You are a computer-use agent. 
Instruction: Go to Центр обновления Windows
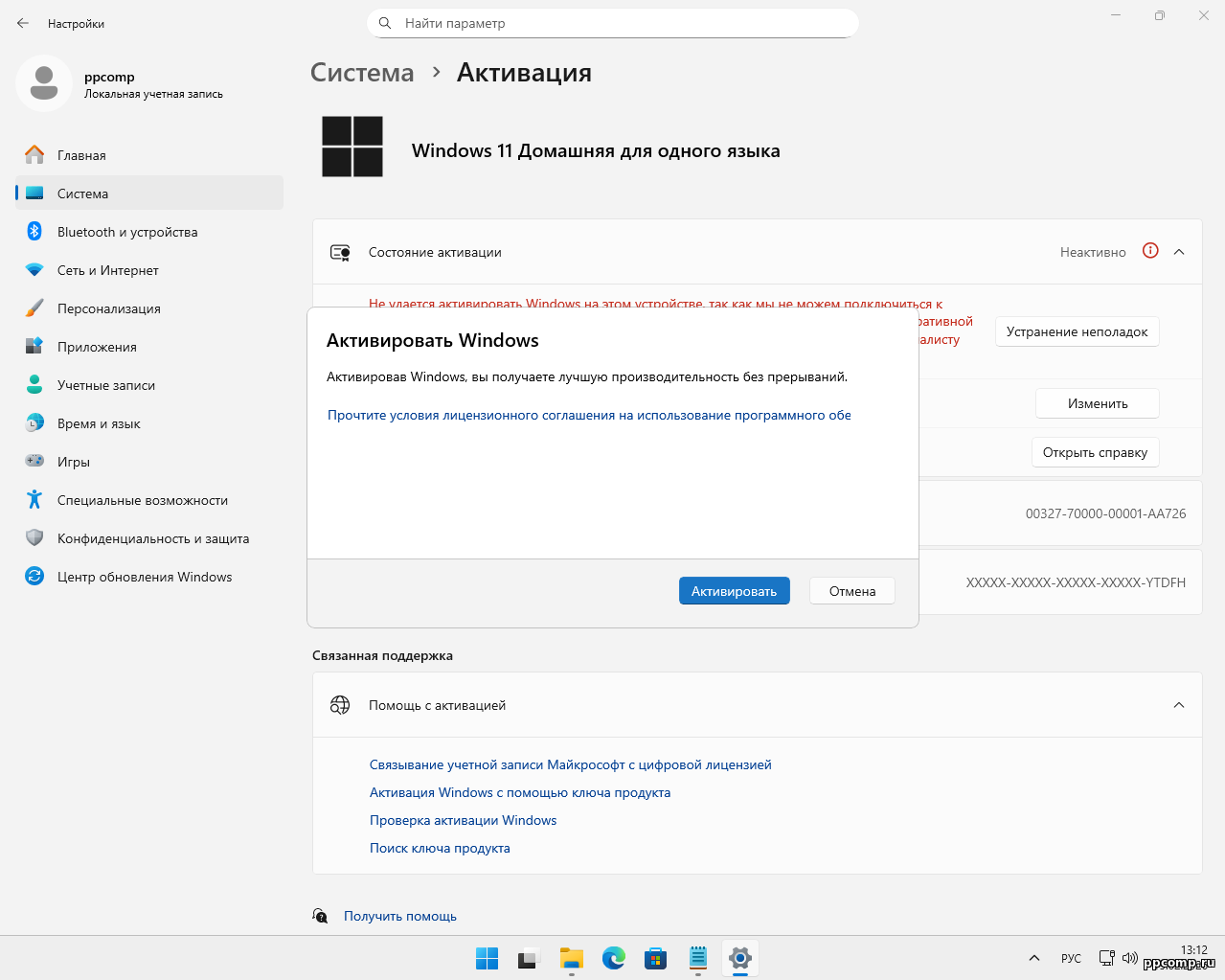coord(144,577)
